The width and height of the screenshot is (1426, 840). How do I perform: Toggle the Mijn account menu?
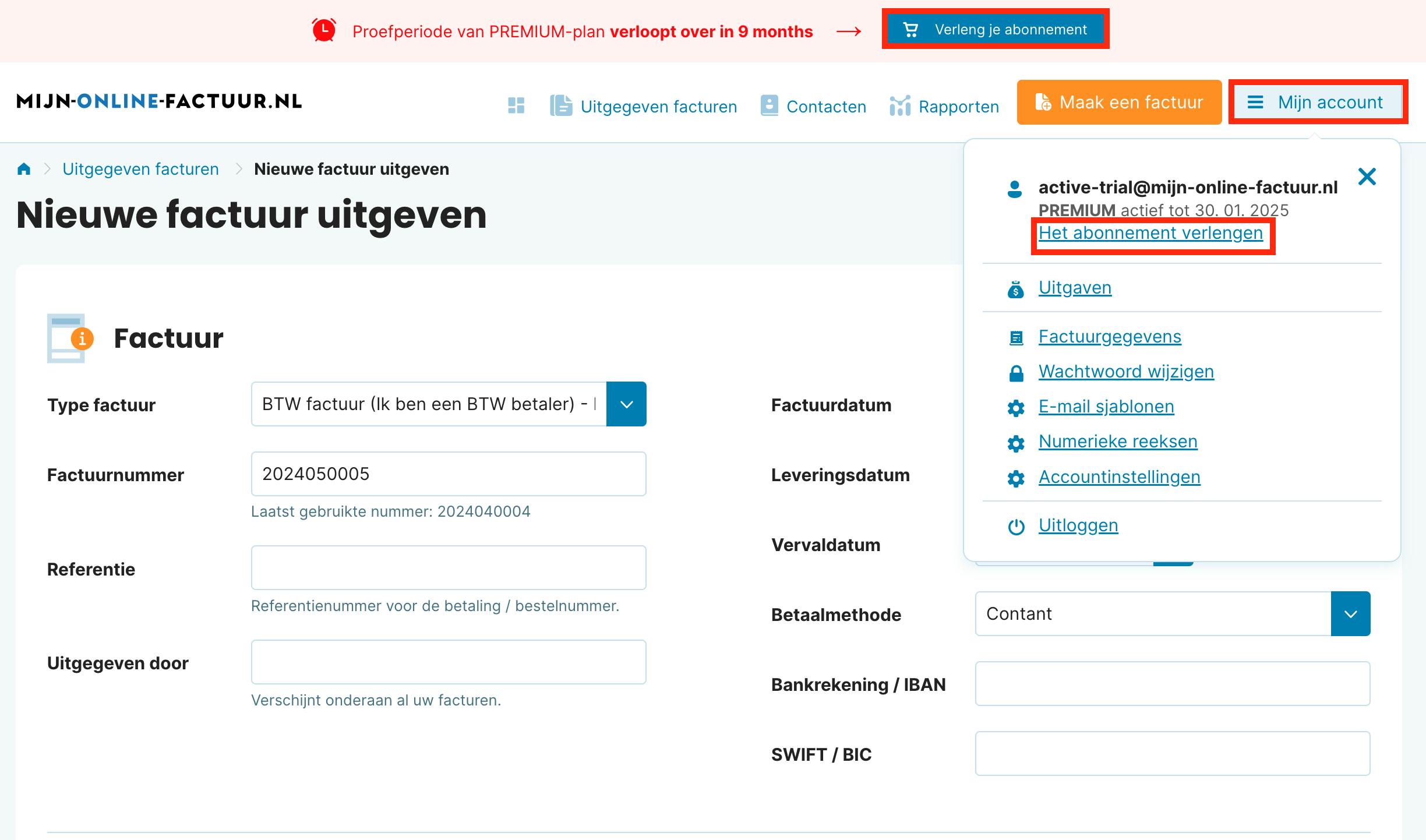(x=1318, y=102)
